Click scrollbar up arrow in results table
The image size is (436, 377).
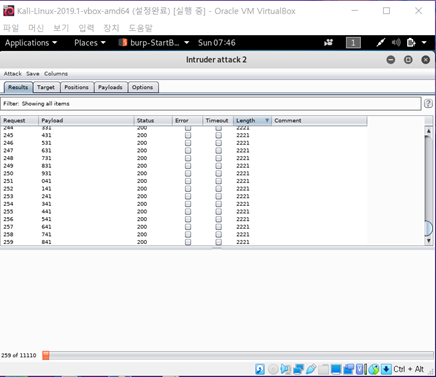(429, 131)
